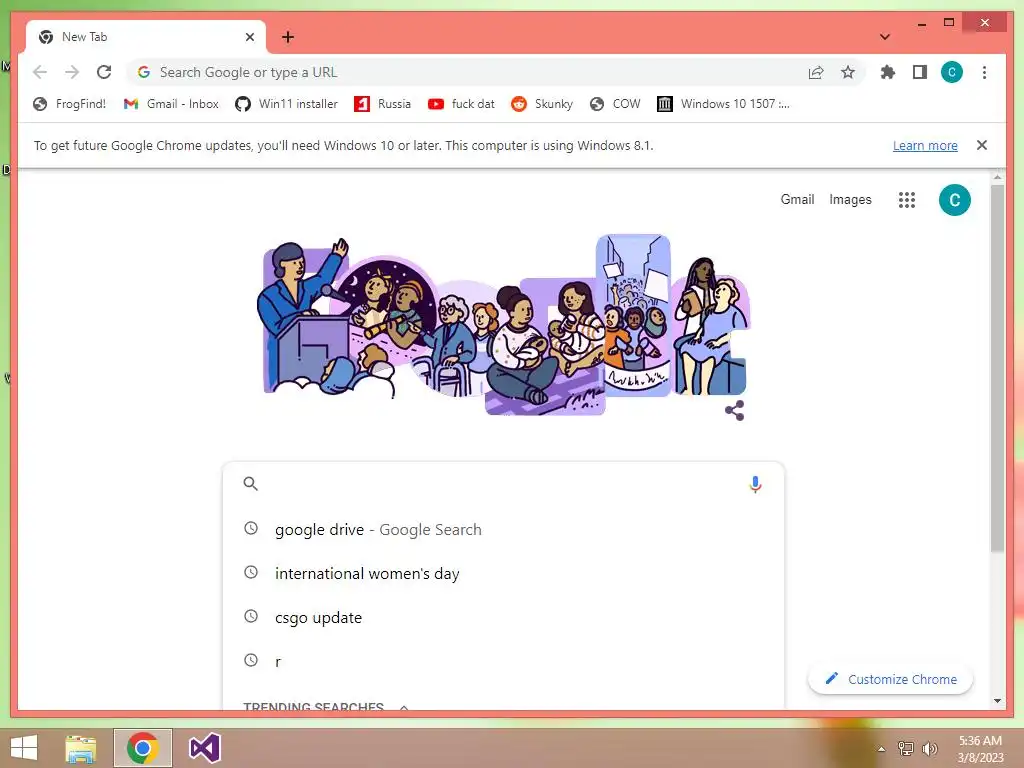Viewport: 1024px width, 768px height.
Task: Click the magnifier icon in the search box
Action: point(251,483)
